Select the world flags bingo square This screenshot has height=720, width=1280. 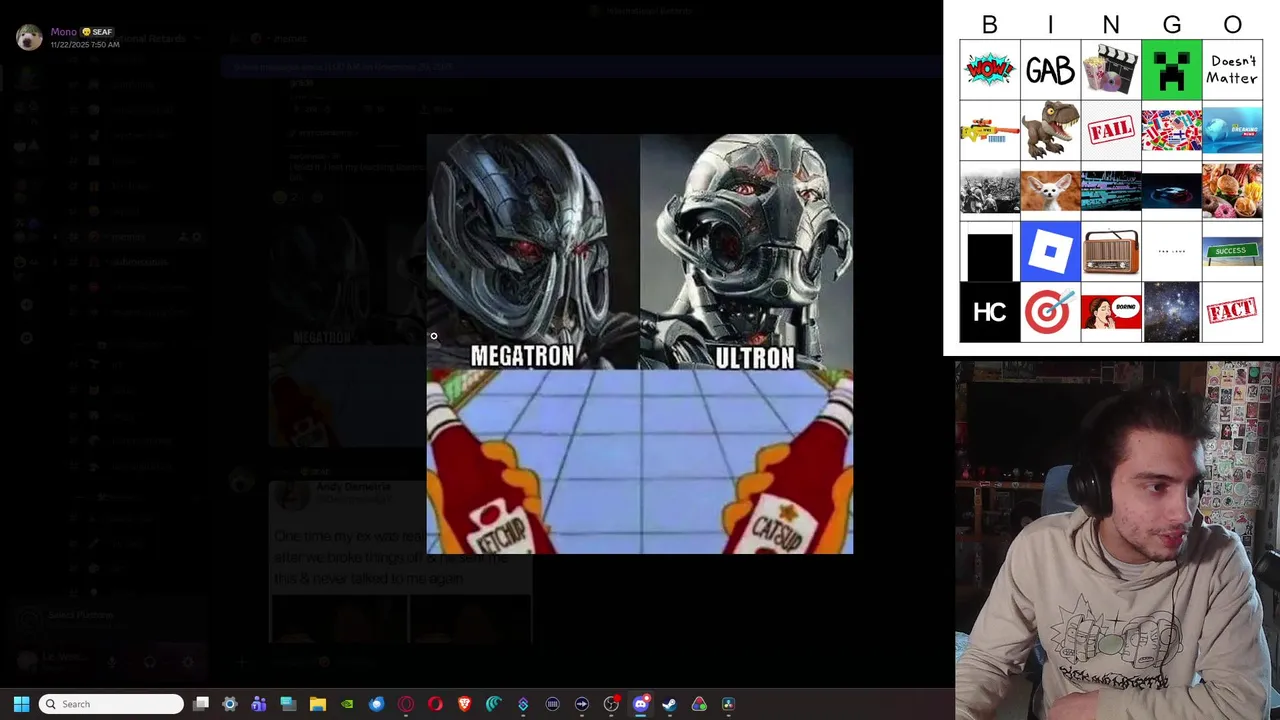[x=1171, y=131]
